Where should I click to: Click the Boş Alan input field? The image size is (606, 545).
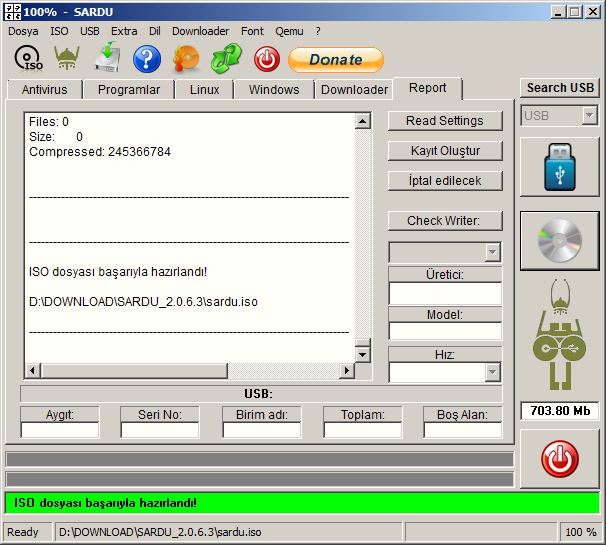coord(463,430)
